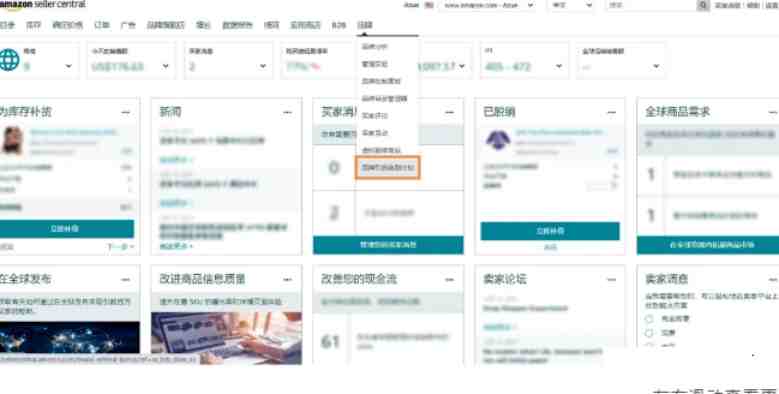Select the first radio option in 卖家消息 card

(649, 318)
